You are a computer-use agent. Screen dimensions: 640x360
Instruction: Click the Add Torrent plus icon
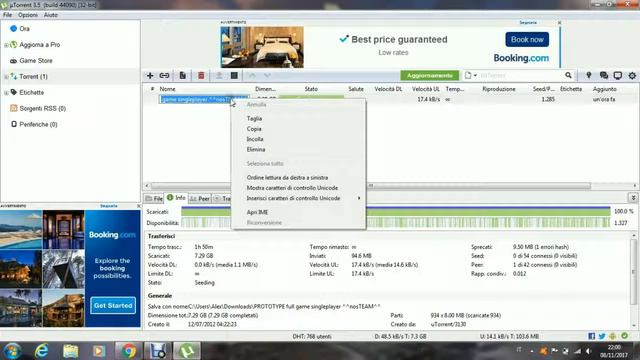[x=150, y=76]
